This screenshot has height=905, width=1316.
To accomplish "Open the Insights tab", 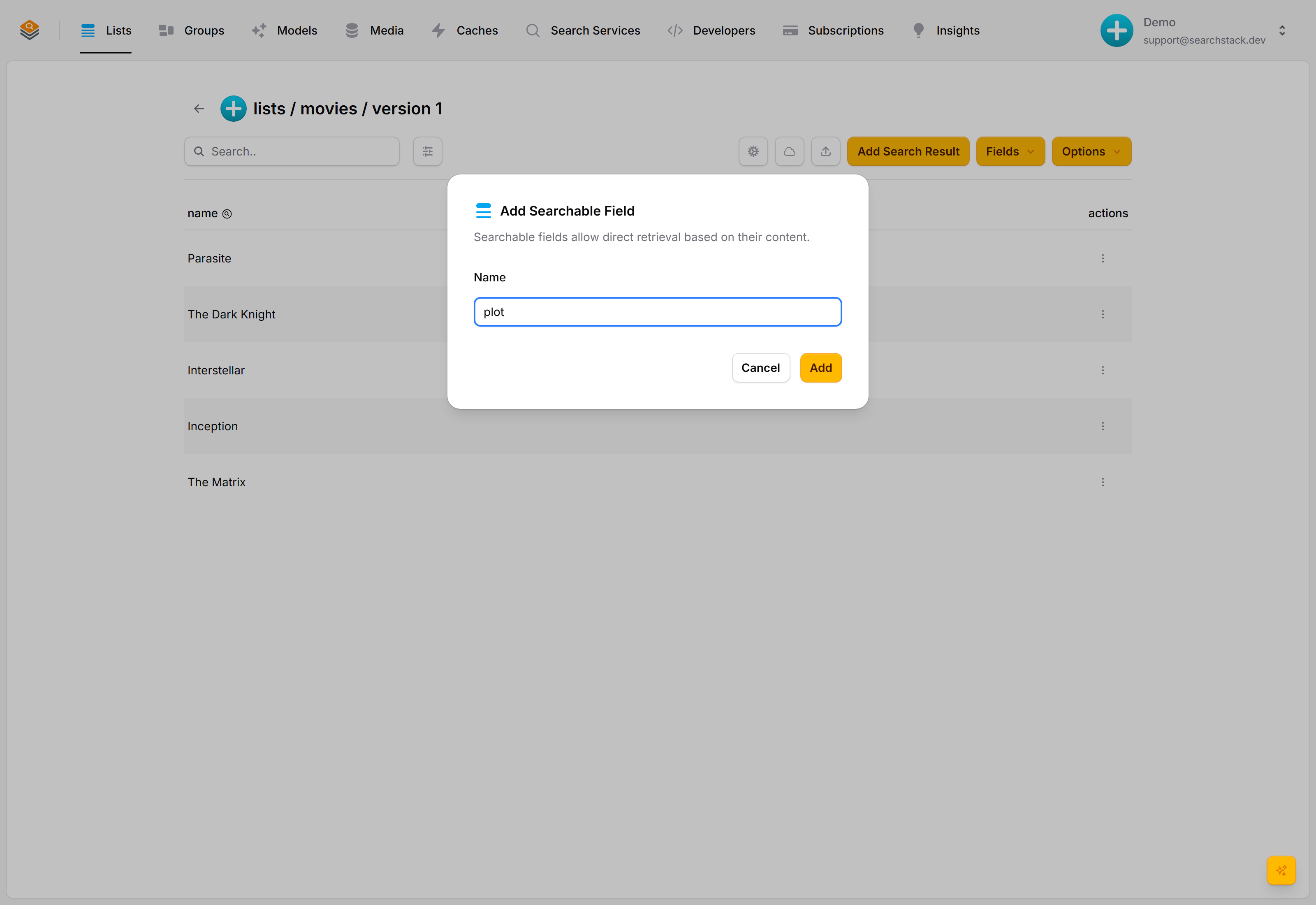I will click(x=945, y=30).
